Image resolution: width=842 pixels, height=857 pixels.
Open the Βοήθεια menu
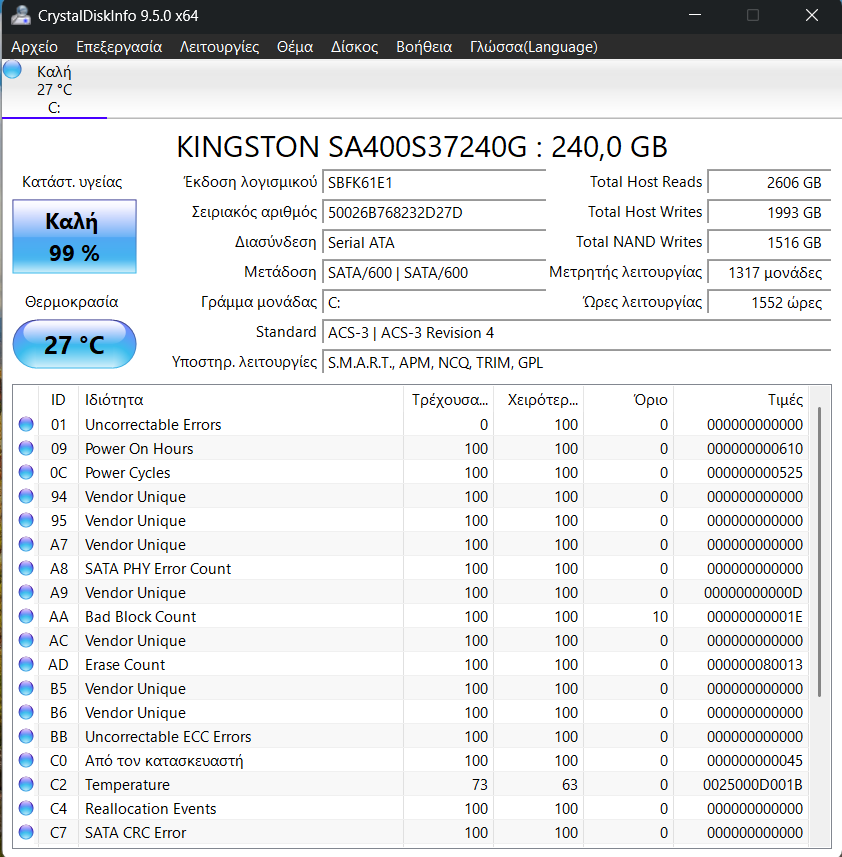(424, 47)
